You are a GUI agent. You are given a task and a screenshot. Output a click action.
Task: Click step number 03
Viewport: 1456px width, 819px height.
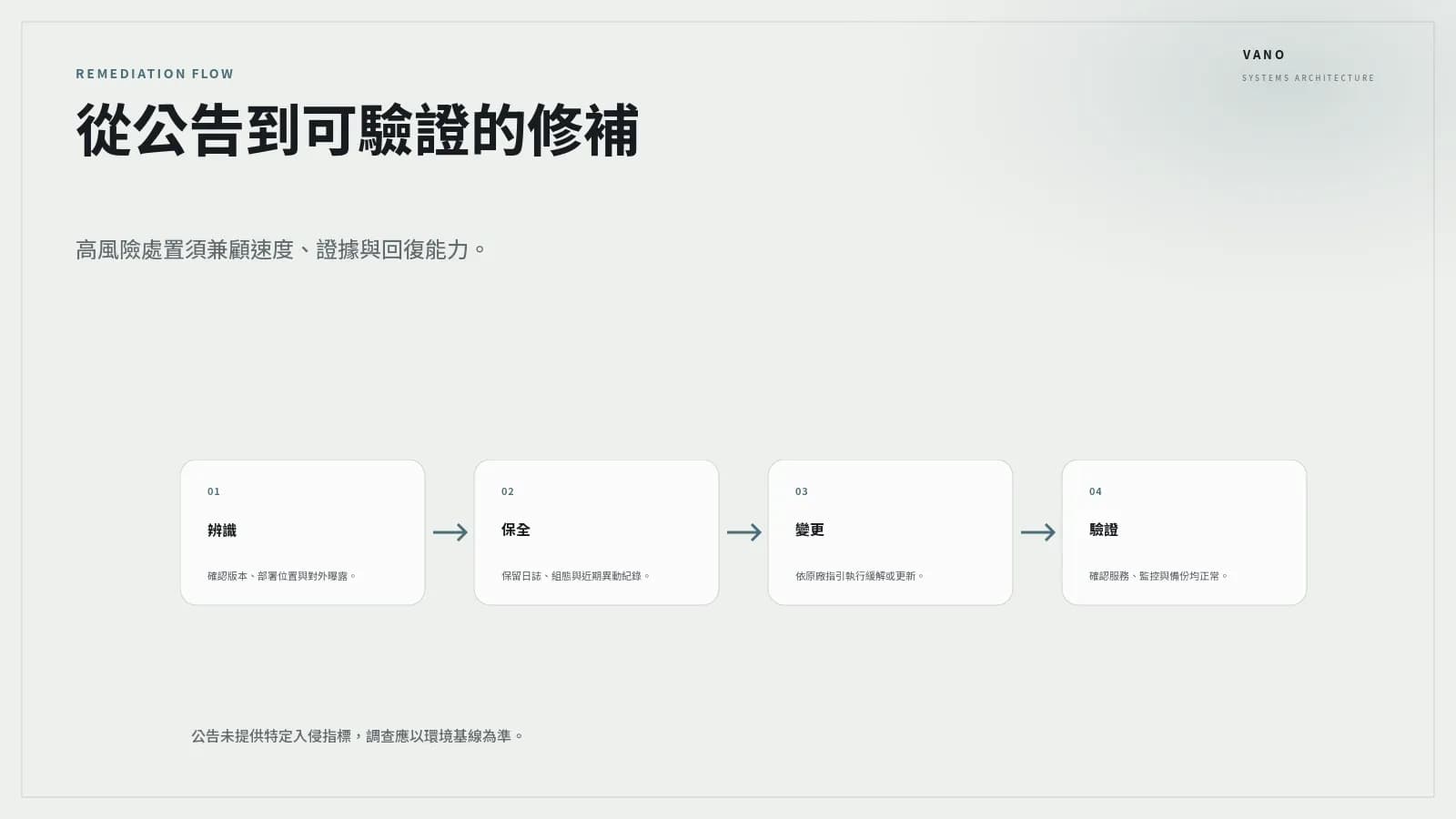click(x=802, y=491)
